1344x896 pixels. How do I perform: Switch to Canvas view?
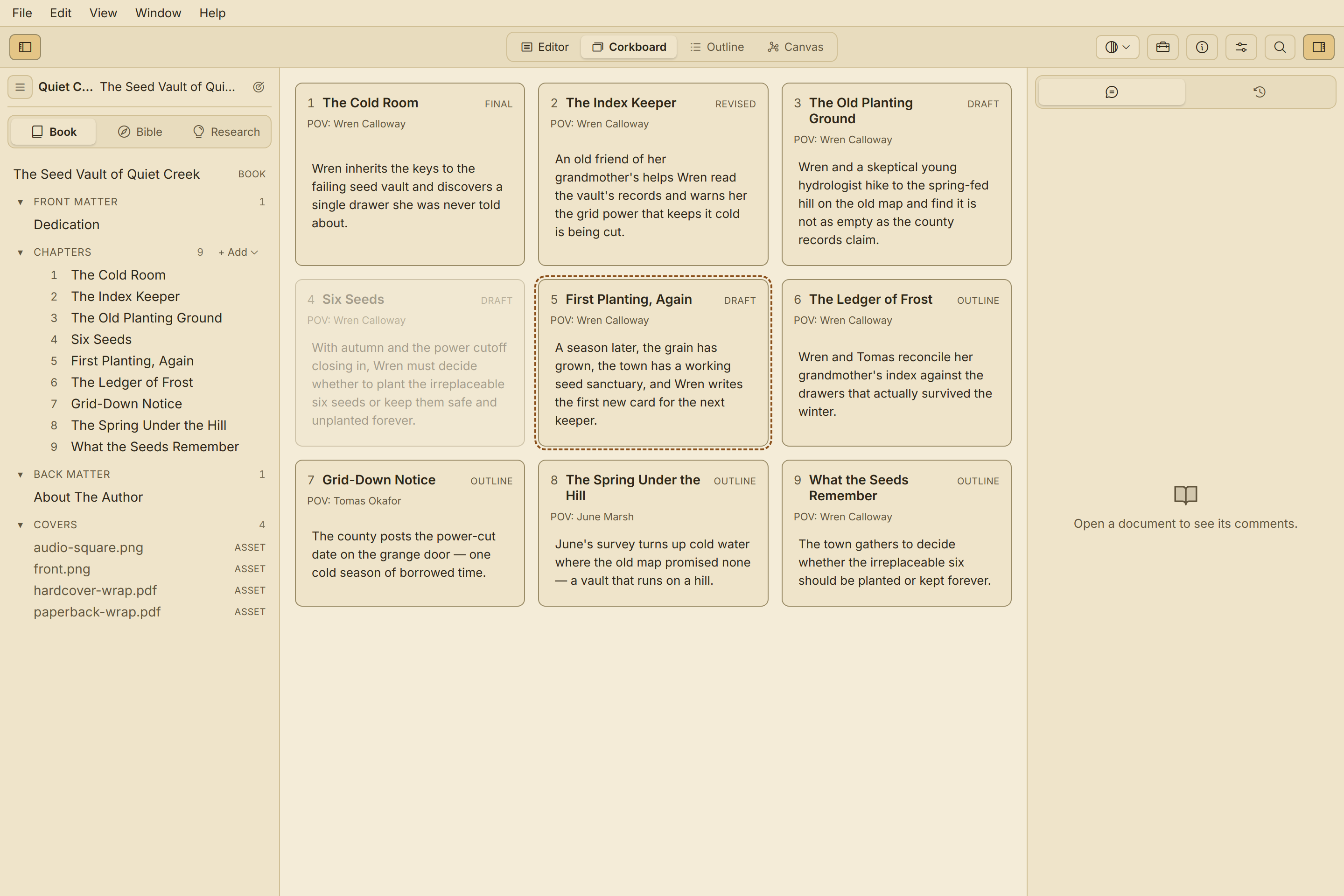click(795, 47)
